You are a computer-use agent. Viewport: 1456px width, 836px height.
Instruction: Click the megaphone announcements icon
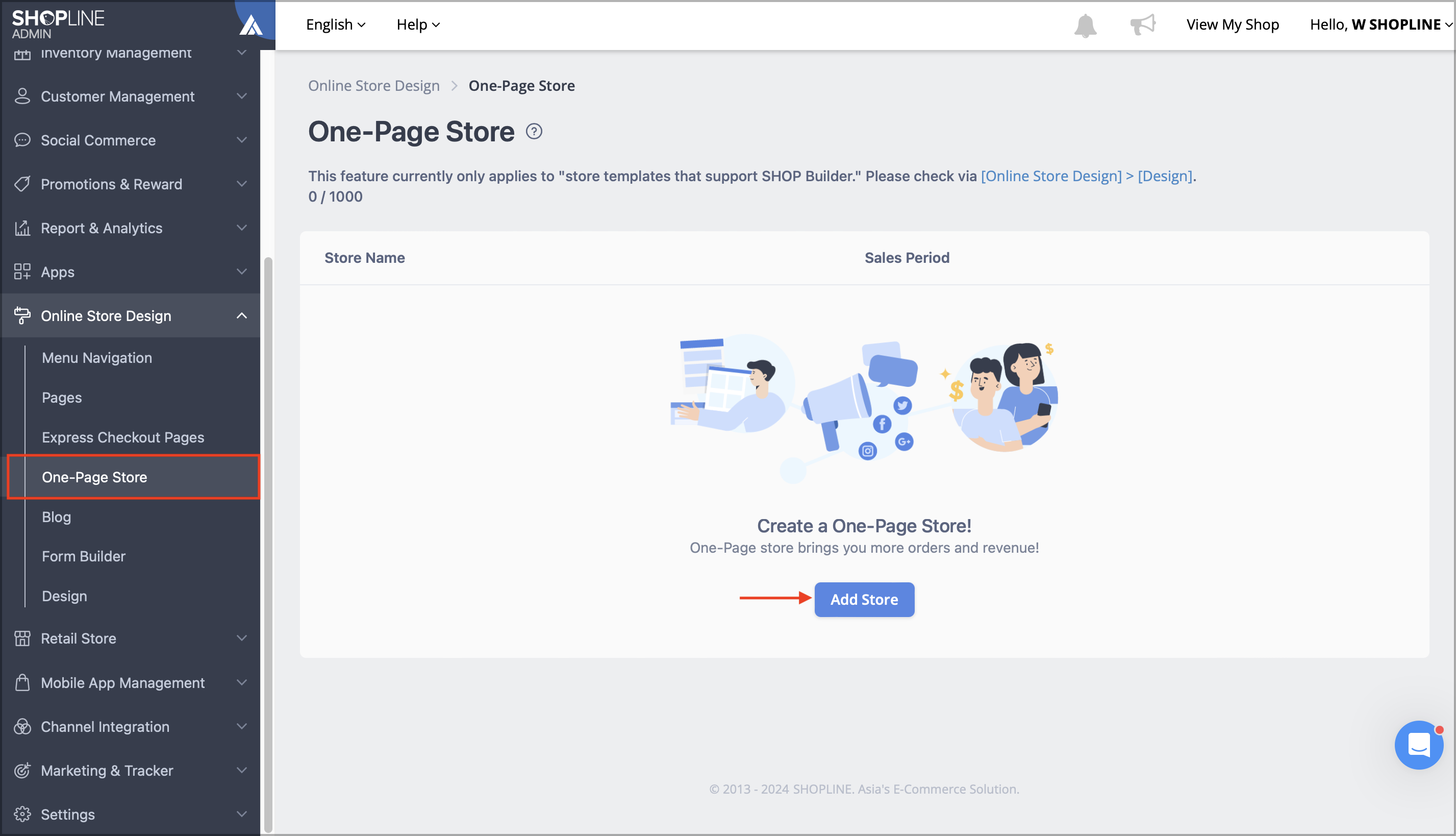(x=1142, y=24)
